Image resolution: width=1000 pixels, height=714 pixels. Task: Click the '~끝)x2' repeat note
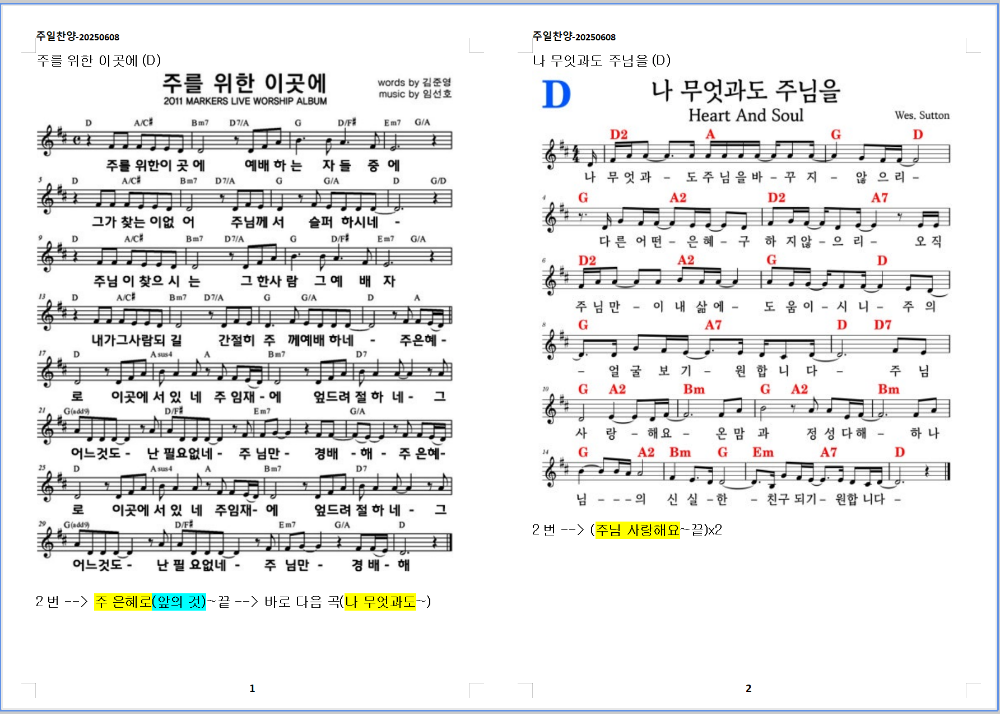701,530
